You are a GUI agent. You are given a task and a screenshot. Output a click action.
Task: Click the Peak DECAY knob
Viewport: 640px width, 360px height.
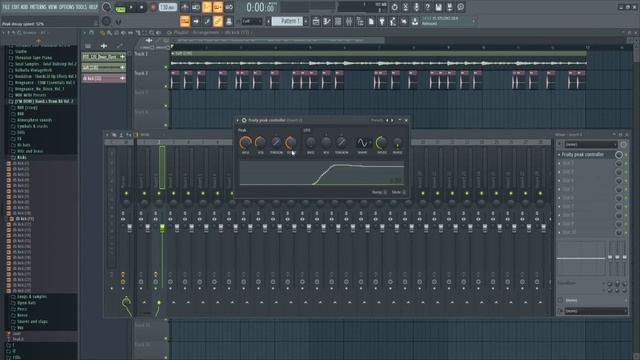[291, 142]
